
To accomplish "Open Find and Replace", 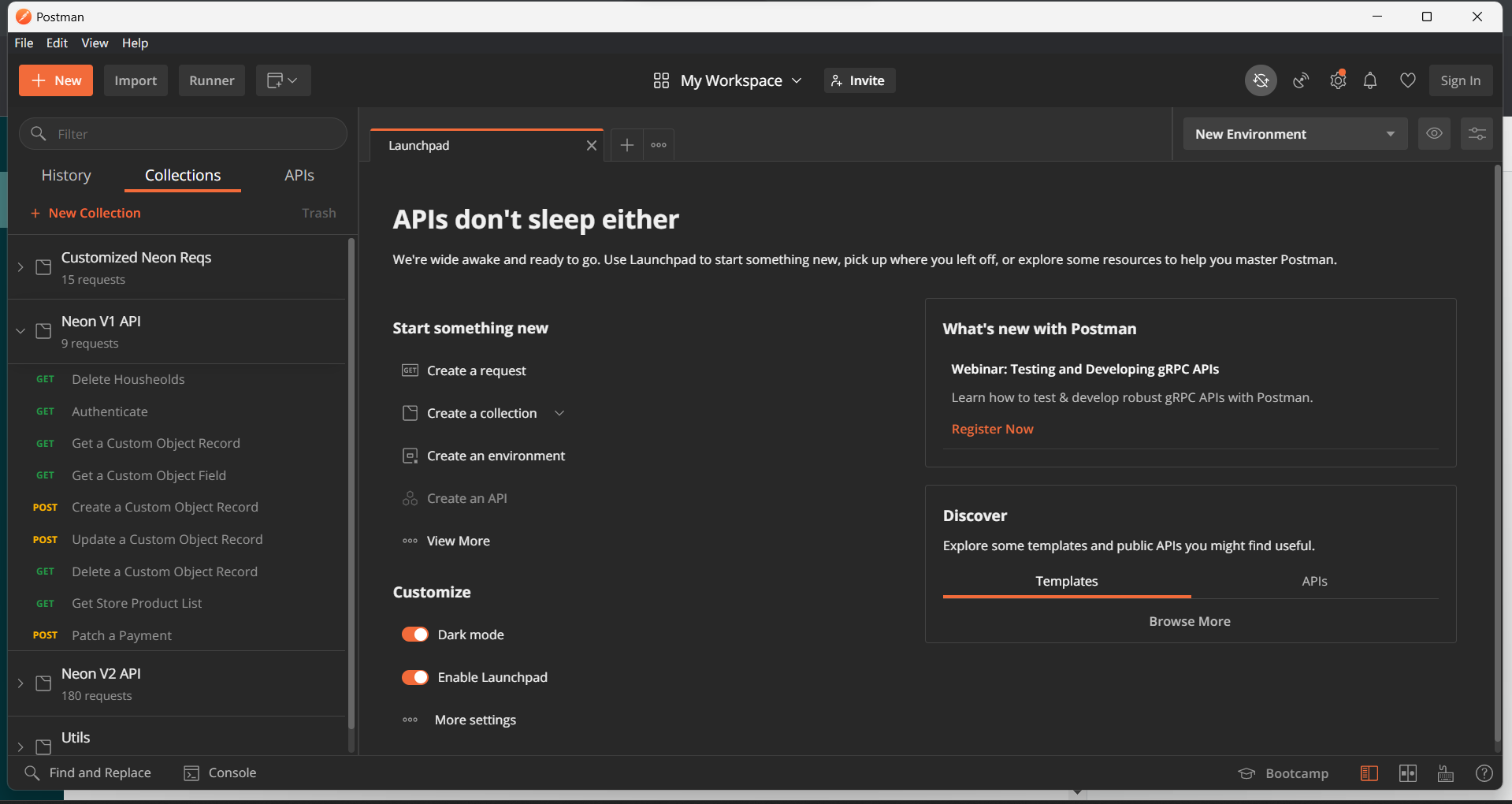I will pos(87,773).
